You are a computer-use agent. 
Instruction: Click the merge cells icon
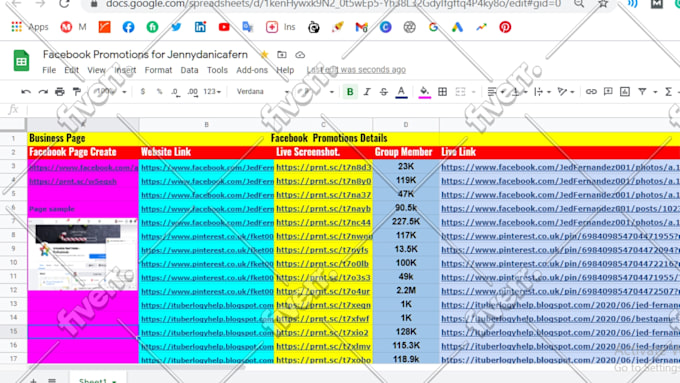[x=461, y=92]
